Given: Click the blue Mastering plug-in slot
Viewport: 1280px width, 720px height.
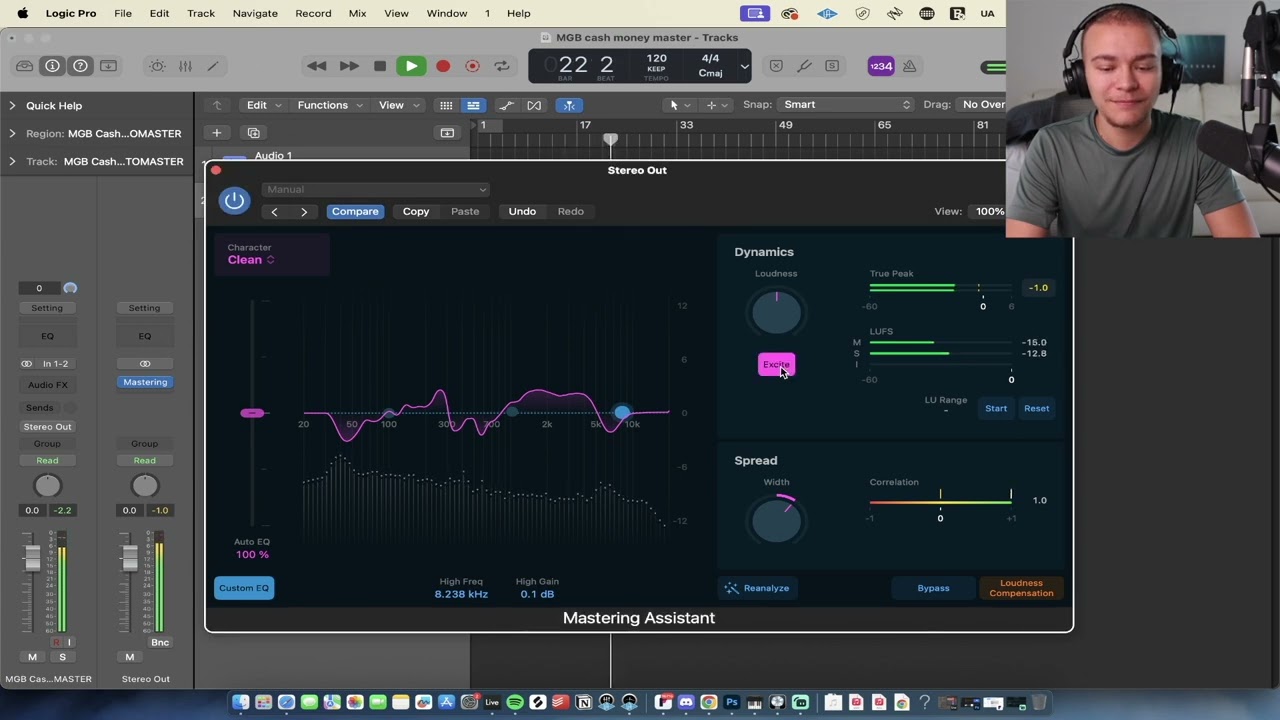Looking at the screenshot, I should pyautogui.click(x=145, y=382).
